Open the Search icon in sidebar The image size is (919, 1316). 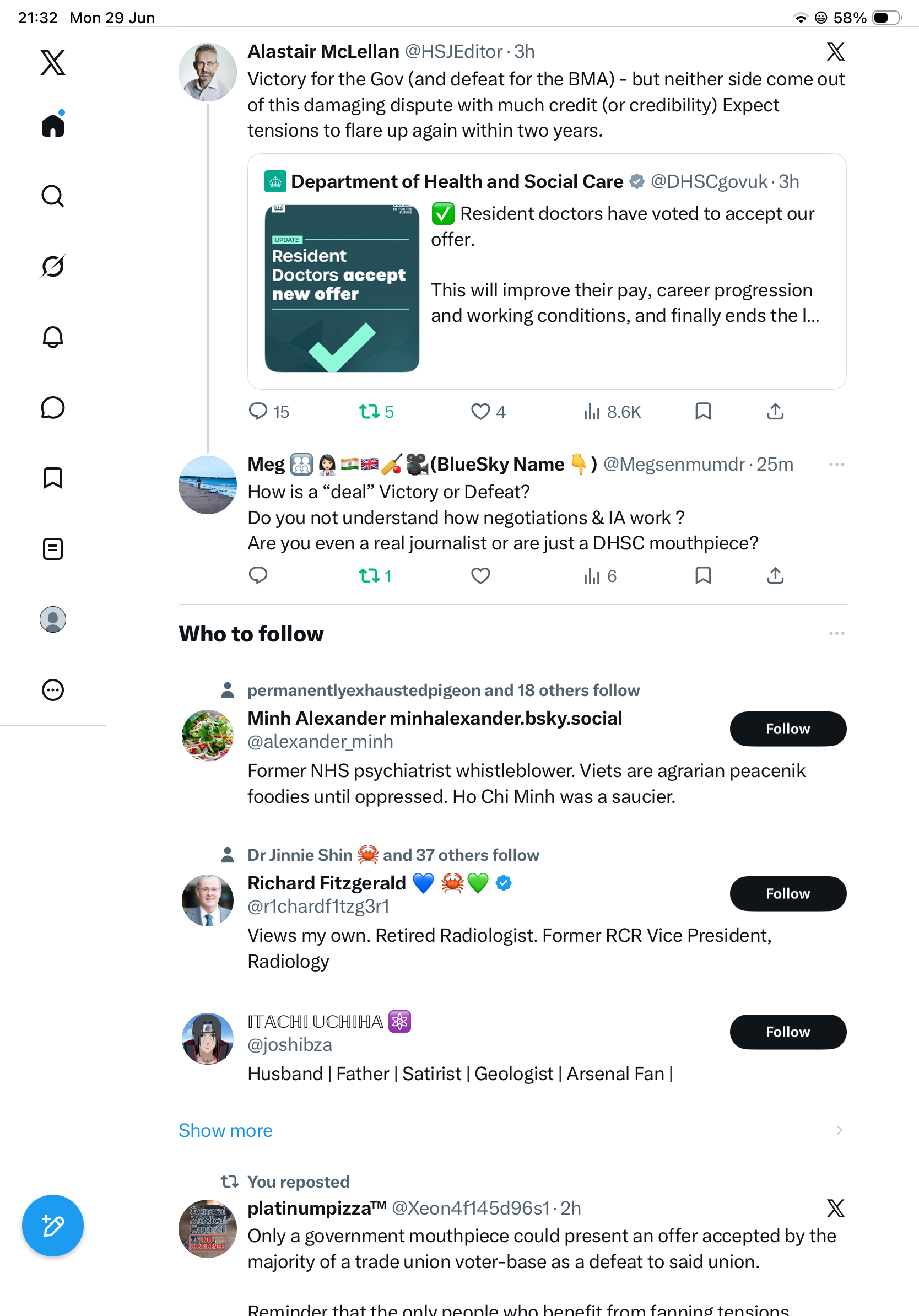[53, 196]
